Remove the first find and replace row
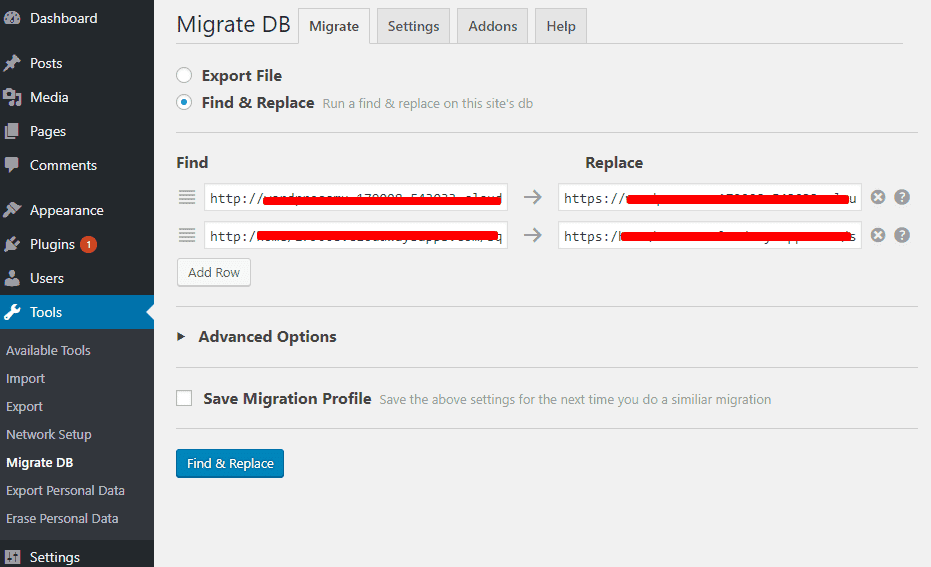This screenshot has height=567, width=931. (878, 197)
